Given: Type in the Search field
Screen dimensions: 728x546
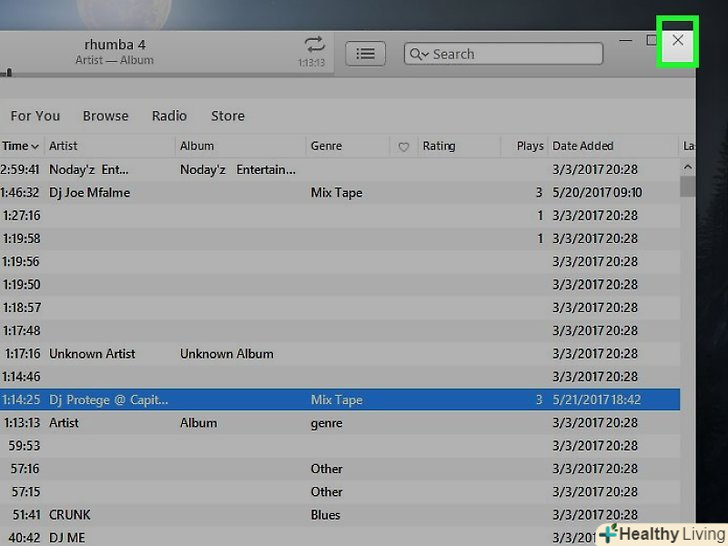Looking at the screenshot, I should tap(510, 54).
